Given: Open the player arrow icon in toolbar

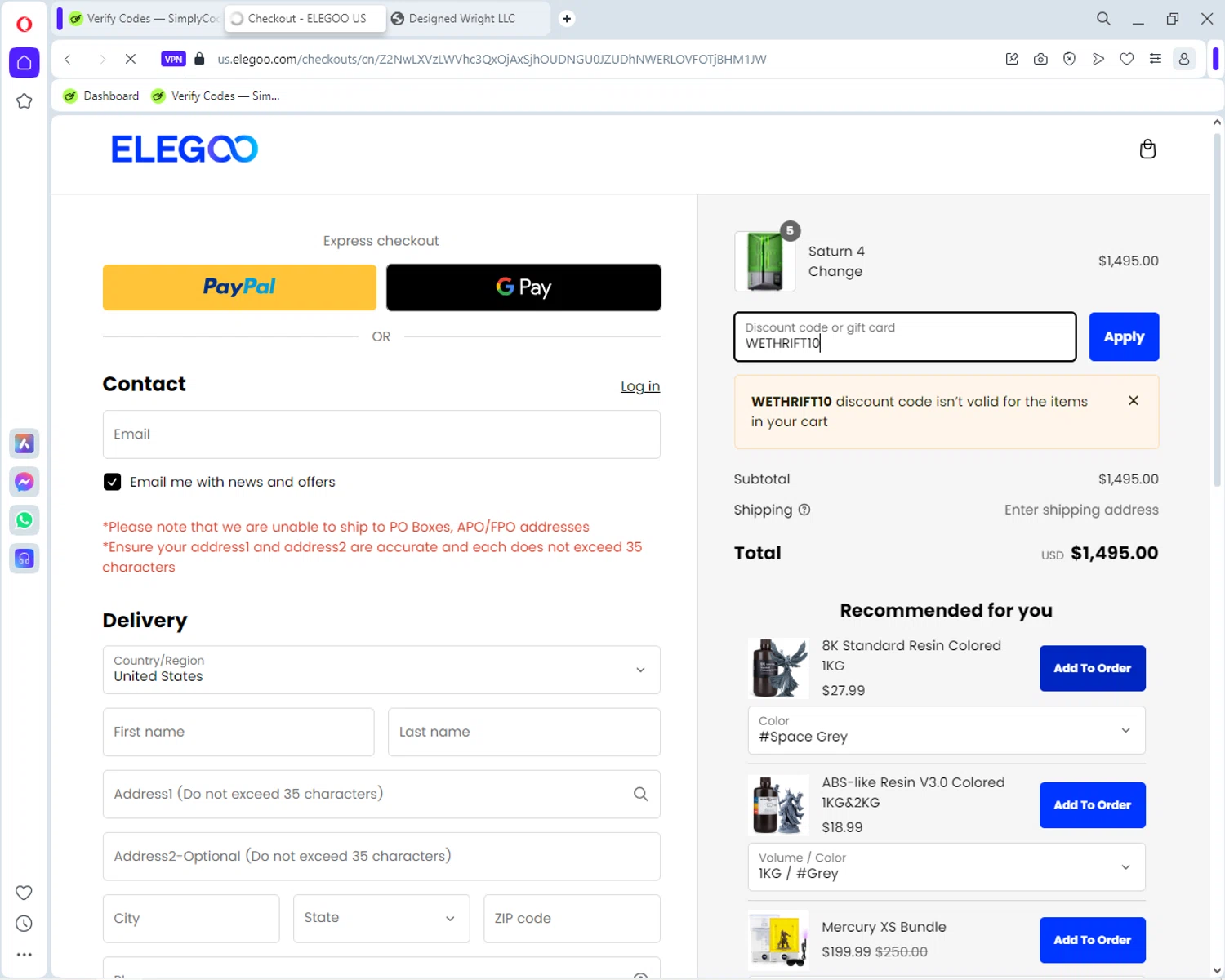Looking at the screenshot, I should [x=1098, y=59].
